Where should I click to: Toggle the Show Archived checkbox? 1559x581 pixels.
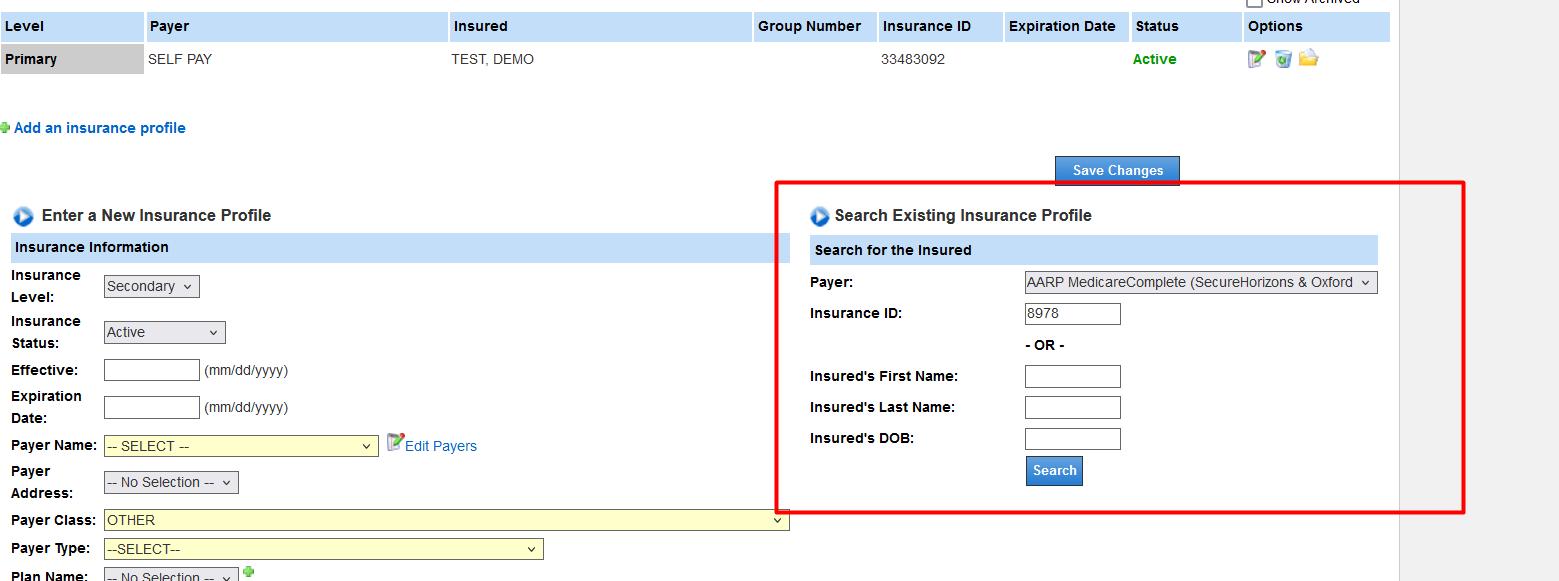(x=1254, y=3)
